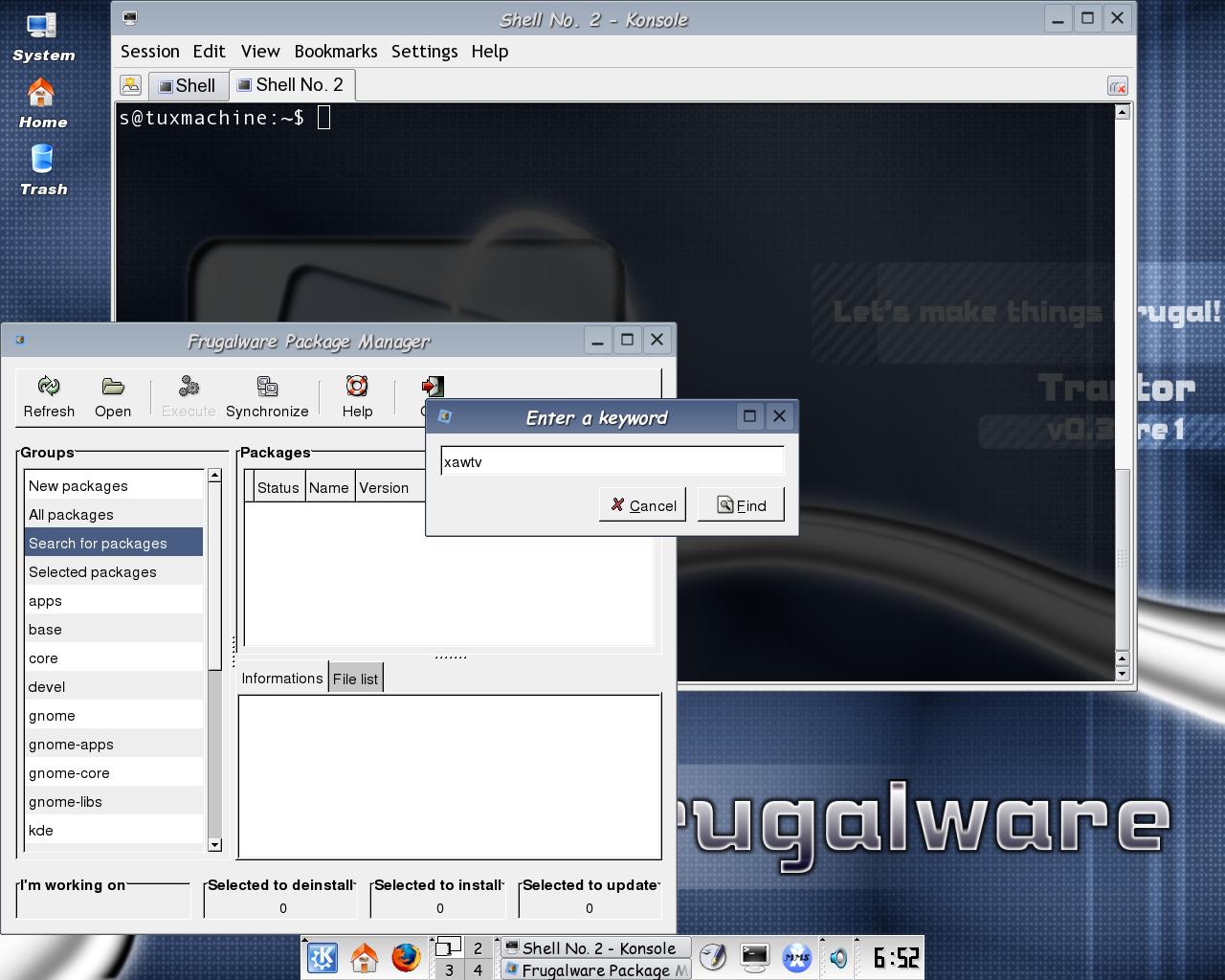Open the Bookmarks menu in Konsole
The width and height of the screenshot is (1225, 980).
336,52
